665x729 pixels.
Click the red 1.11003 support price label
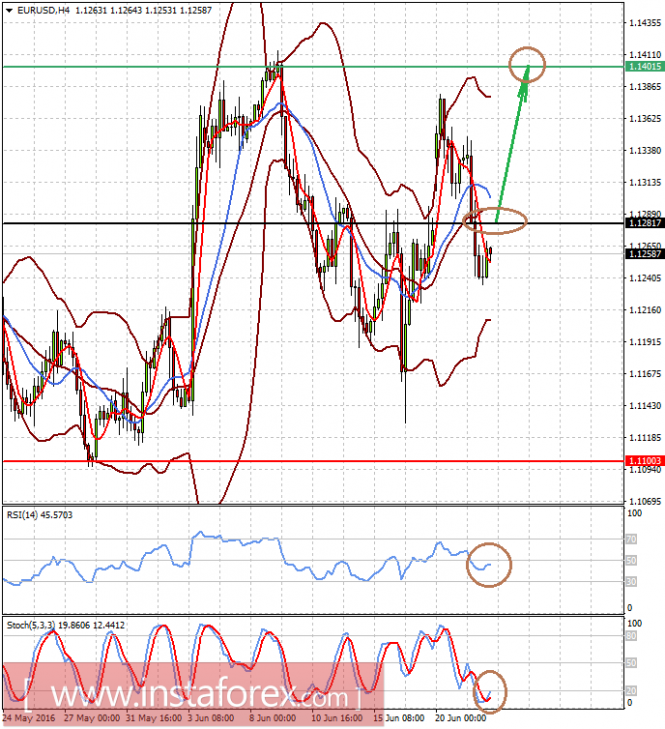(x=645, y=461)
